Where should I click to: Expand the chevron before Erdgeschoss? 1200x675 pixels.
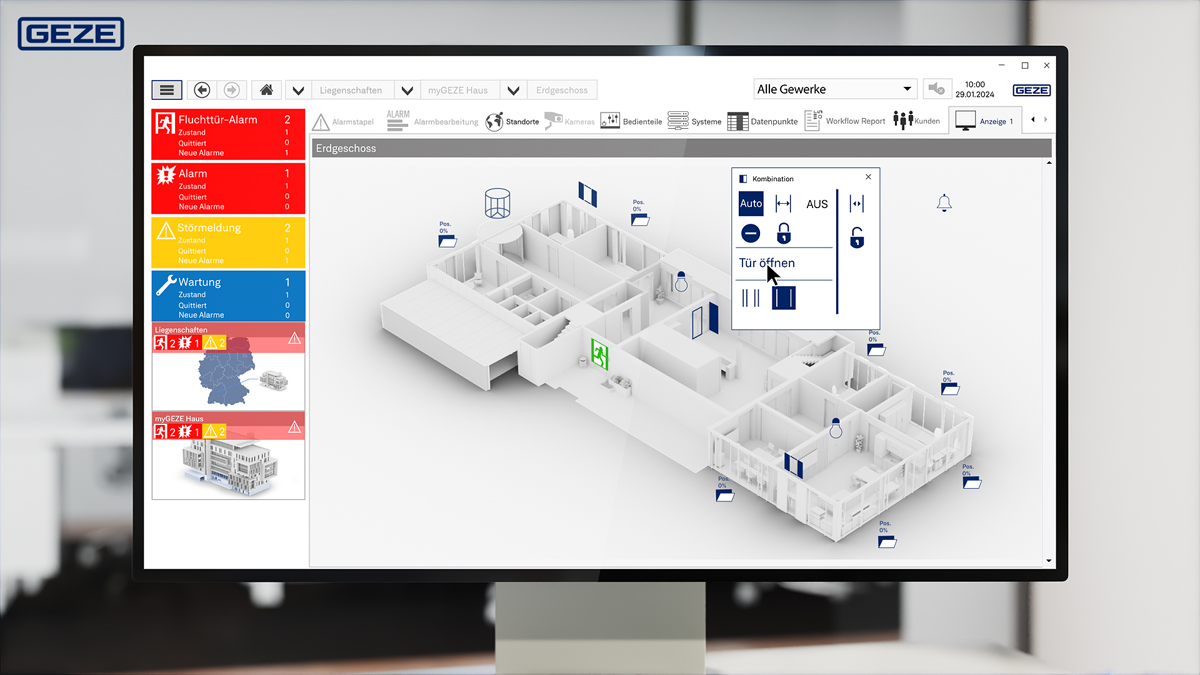[x=513, y=90]
